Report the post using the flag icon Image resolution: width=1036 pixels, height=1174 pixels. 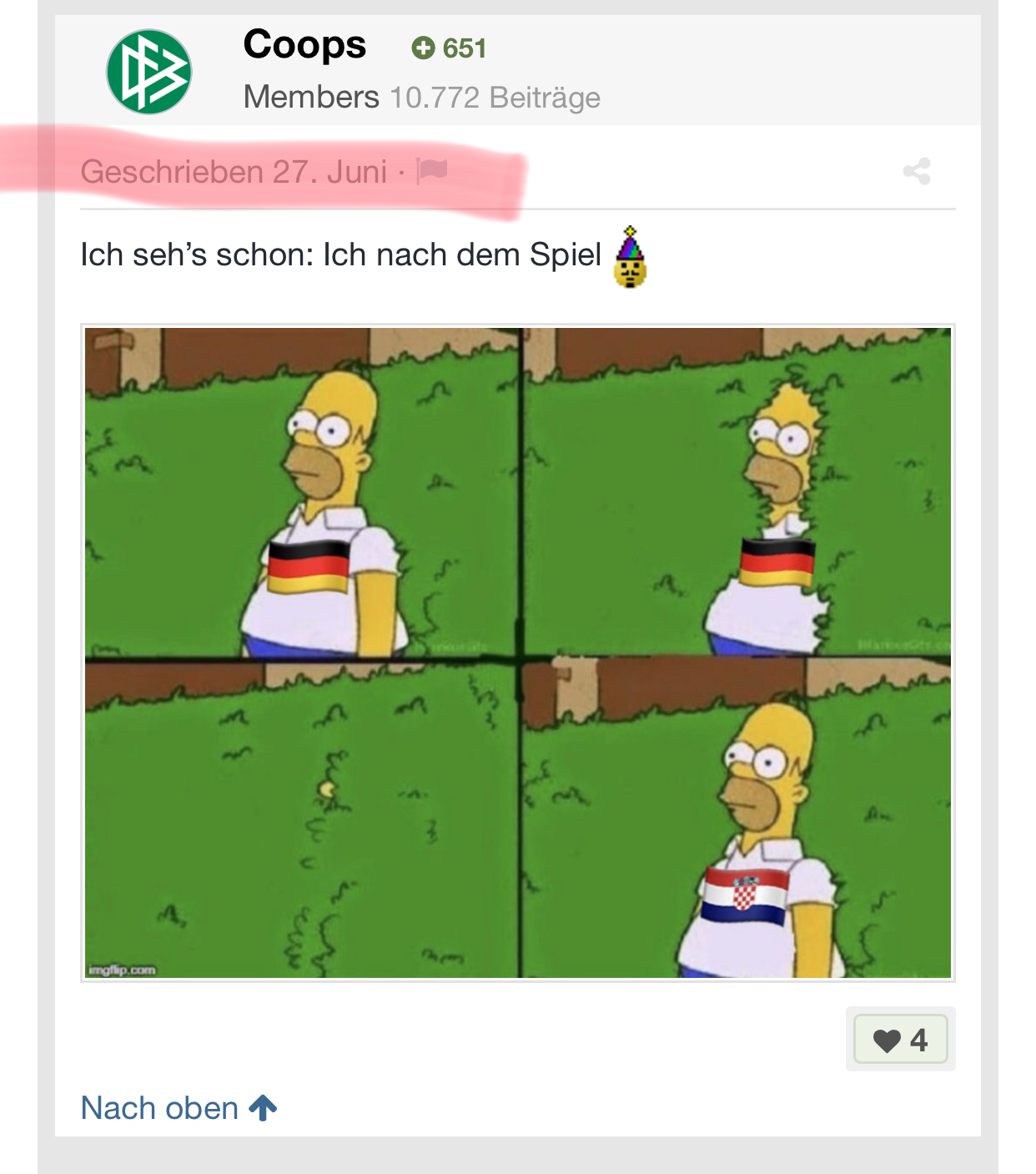(432, 171)
